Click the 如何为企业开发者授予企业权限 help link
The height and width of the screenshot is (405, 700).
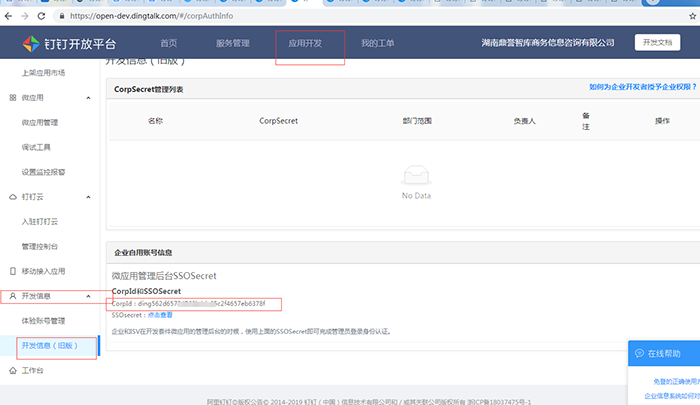click(x=642, y=87)
